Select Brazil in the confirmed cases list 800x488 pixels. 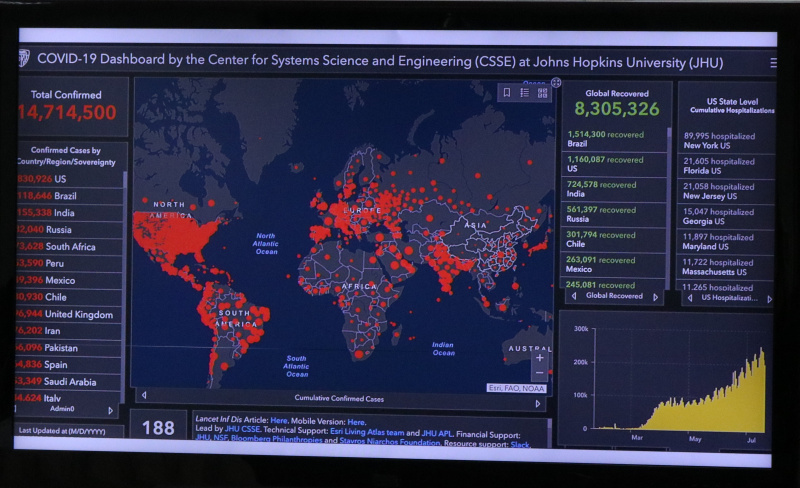point(70,196)
